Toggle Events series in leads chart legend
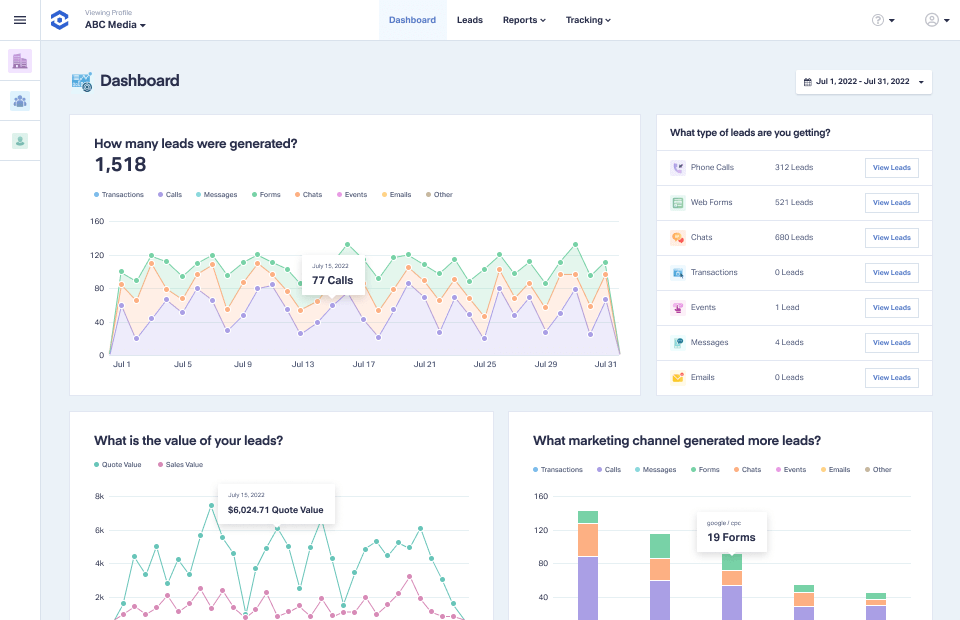 pyautogui.click(x=352, y=195)
